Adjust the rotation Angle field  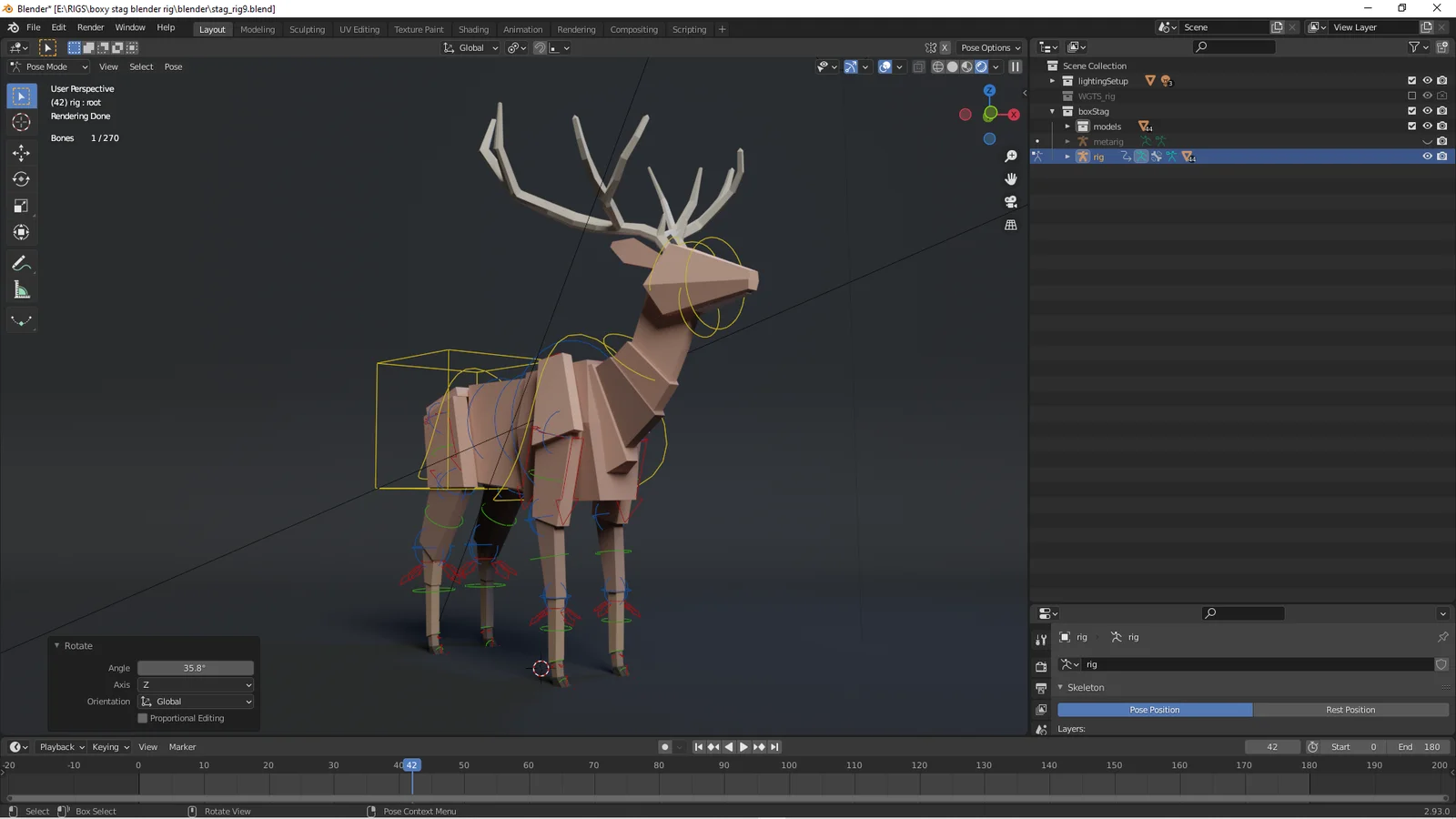[195, 668]
